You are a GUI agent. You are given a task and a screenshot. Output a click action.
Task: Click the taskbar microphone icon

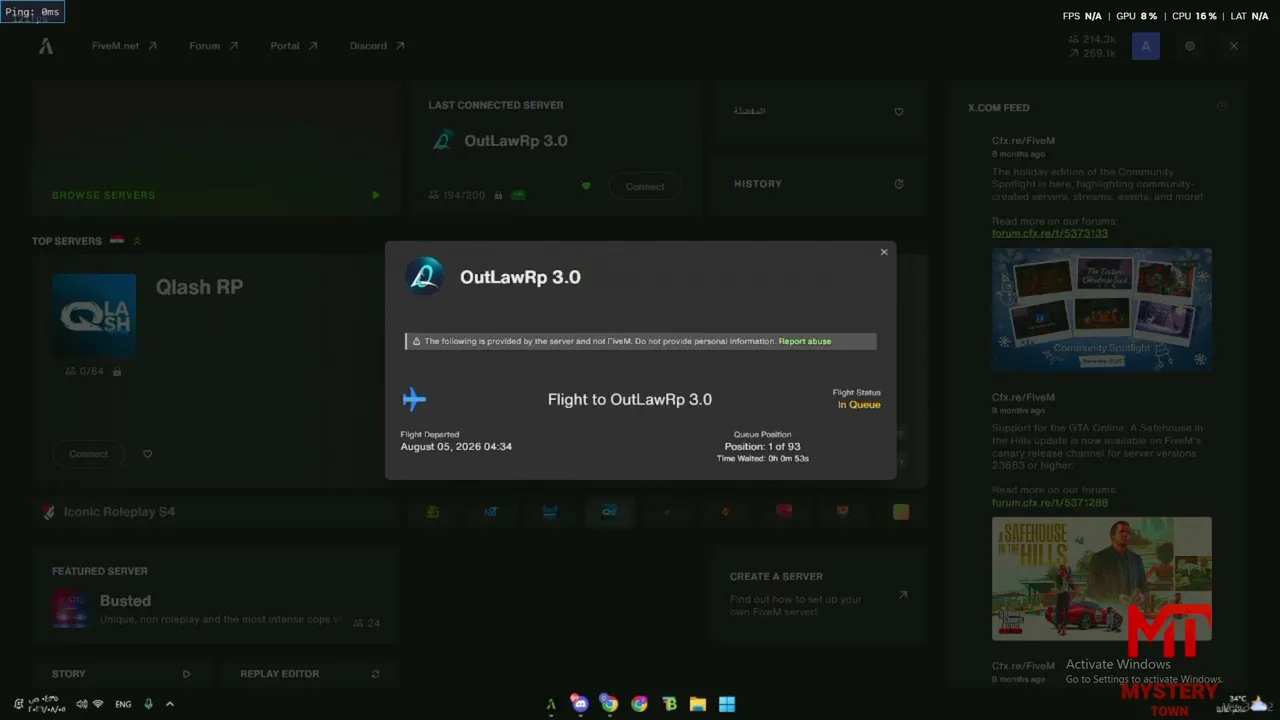(148, 704)
